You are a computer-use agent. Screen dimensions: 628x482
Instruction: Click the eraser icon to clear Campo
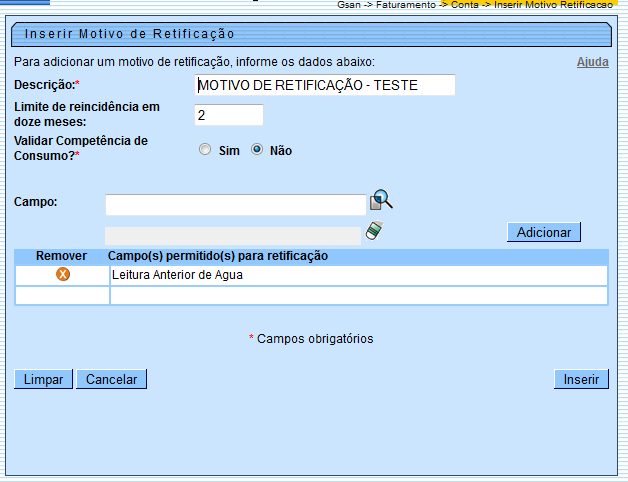coord(374,232)
